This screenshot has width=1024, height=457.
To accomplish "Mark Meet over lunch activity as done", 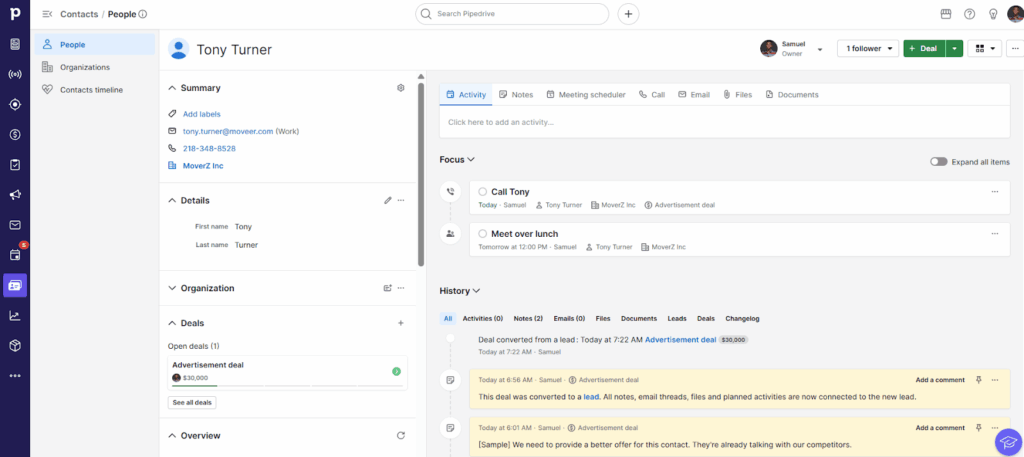I will pos(482,234).
